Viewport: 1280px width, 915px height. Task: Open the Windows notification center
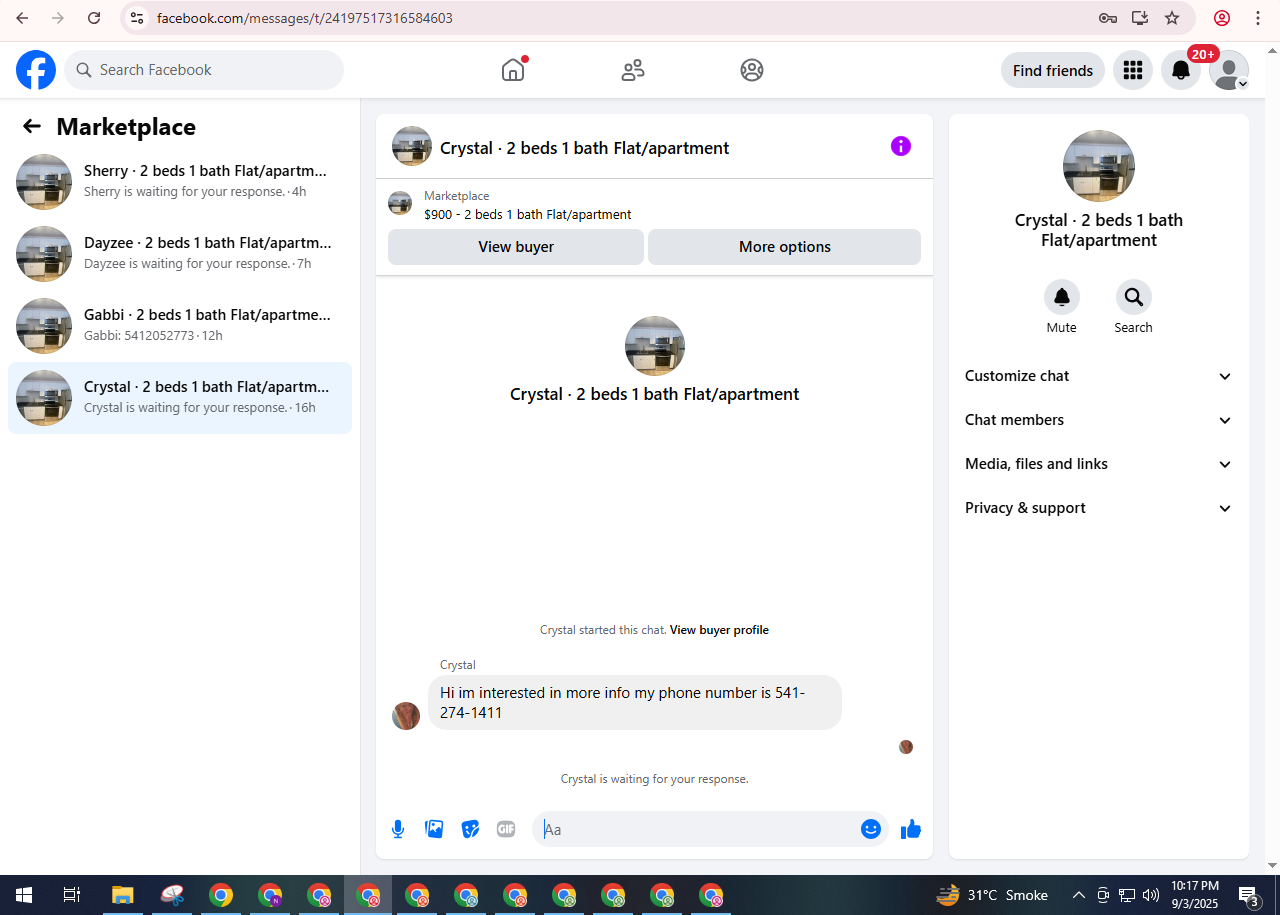click(1248, 895)
